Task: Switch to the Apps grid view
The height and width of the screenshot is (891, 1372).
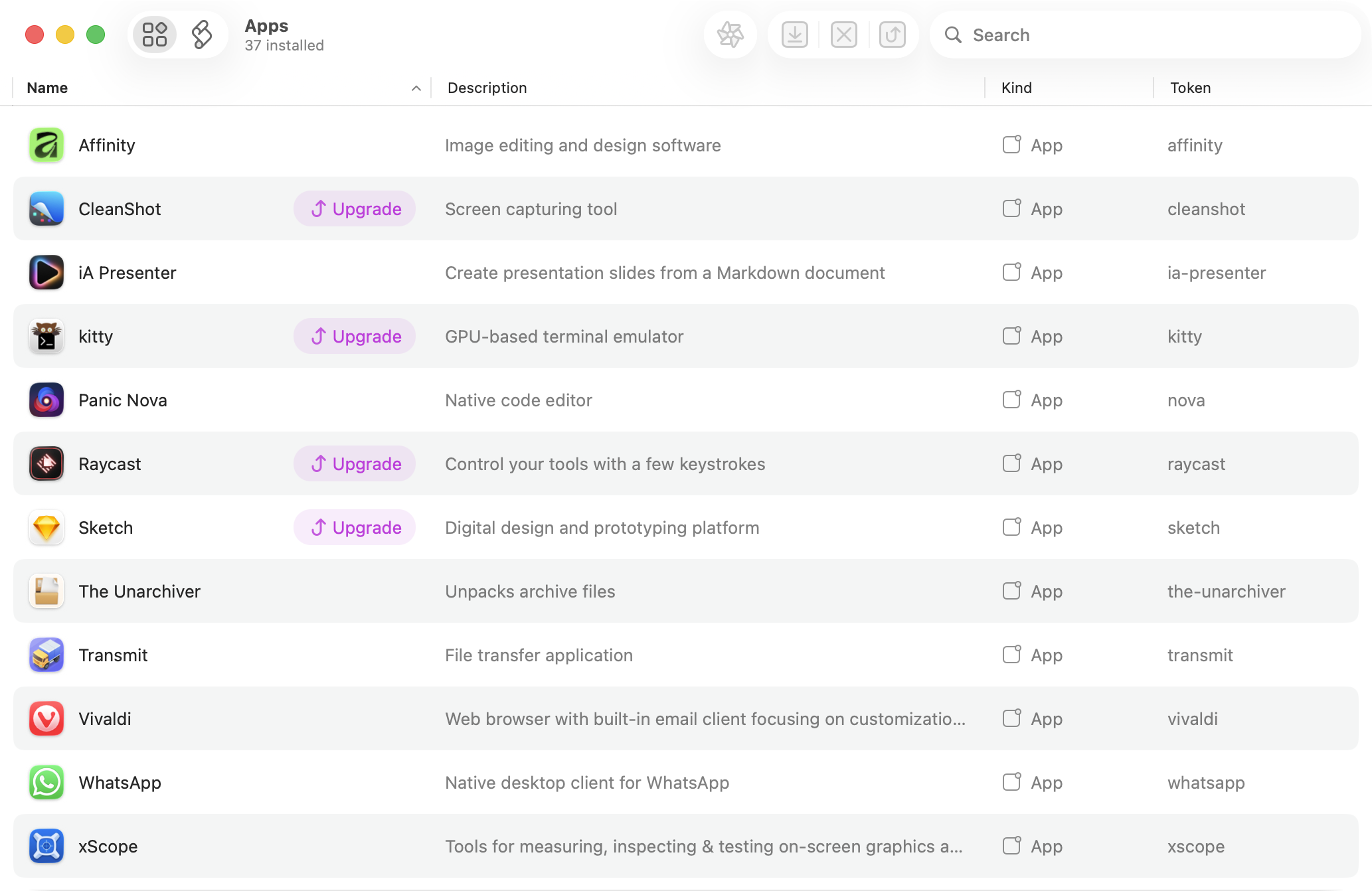Action: coord(155,35)
